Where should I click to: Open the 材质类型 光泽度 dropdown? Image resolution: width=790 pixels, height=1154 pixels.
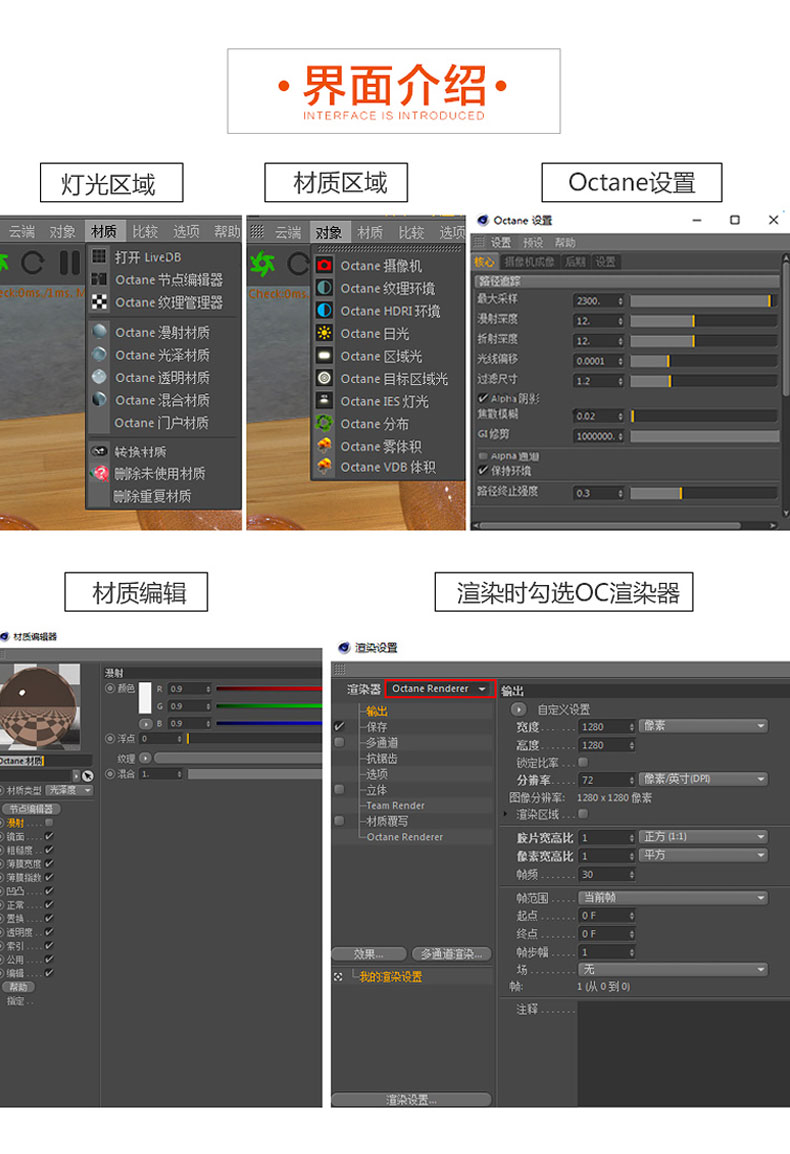coord(70,790)
